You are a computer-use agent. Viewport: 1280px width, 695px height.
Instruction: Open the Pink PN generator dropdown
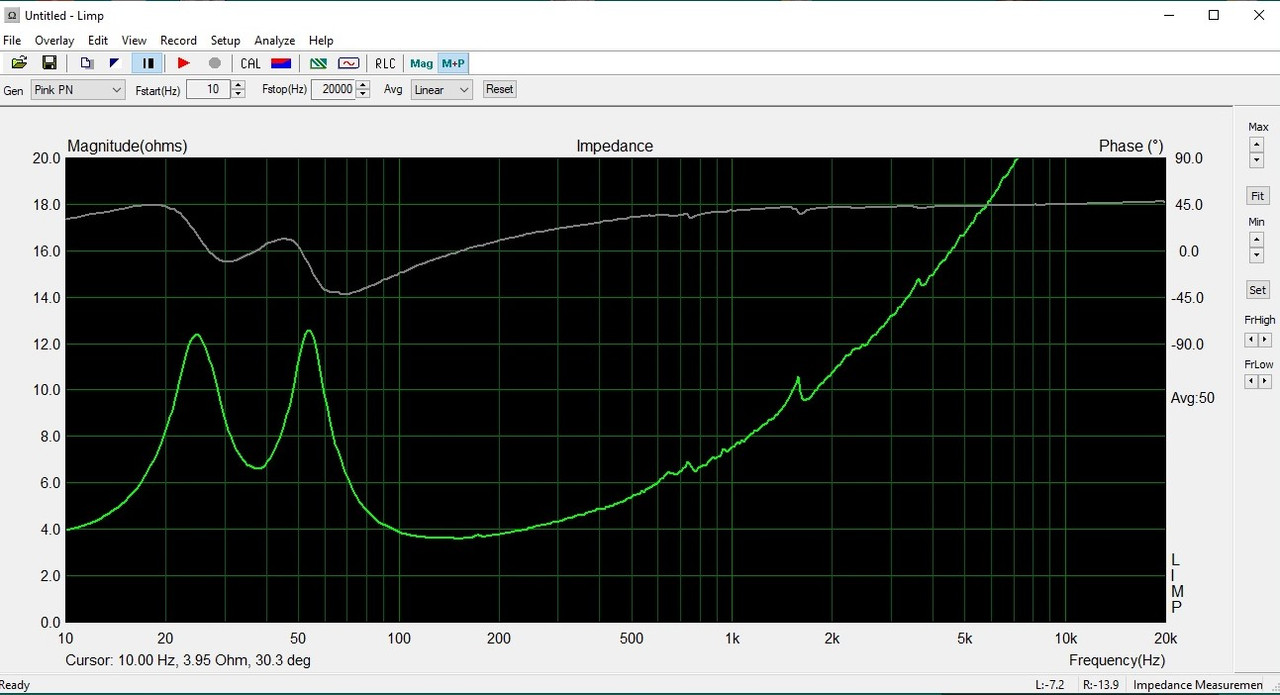coord(77,90)
